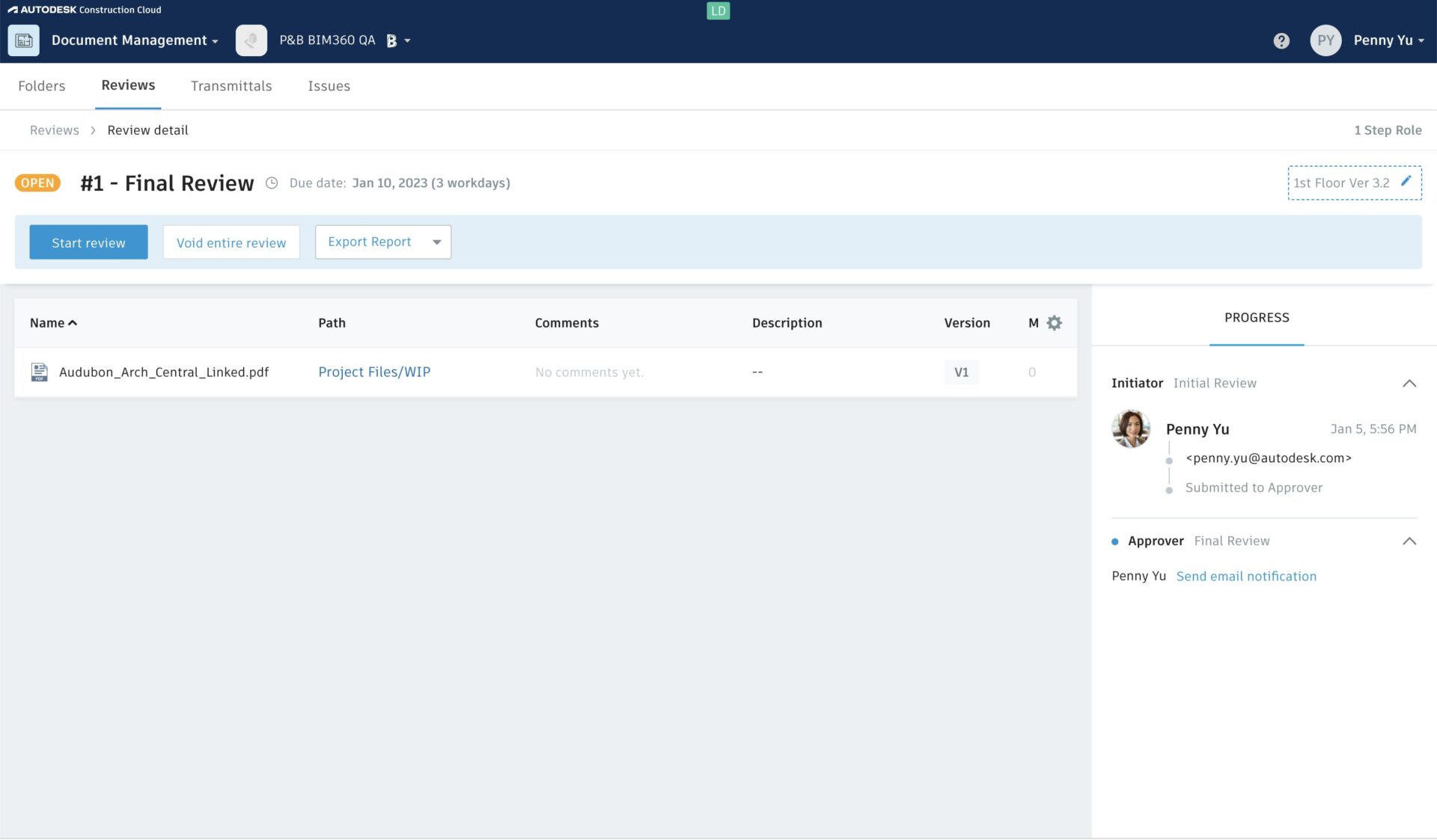Click the Review detail breadcrumb text
The width and height of the screenshot is (1437, 840).
[x=147, y=130]
